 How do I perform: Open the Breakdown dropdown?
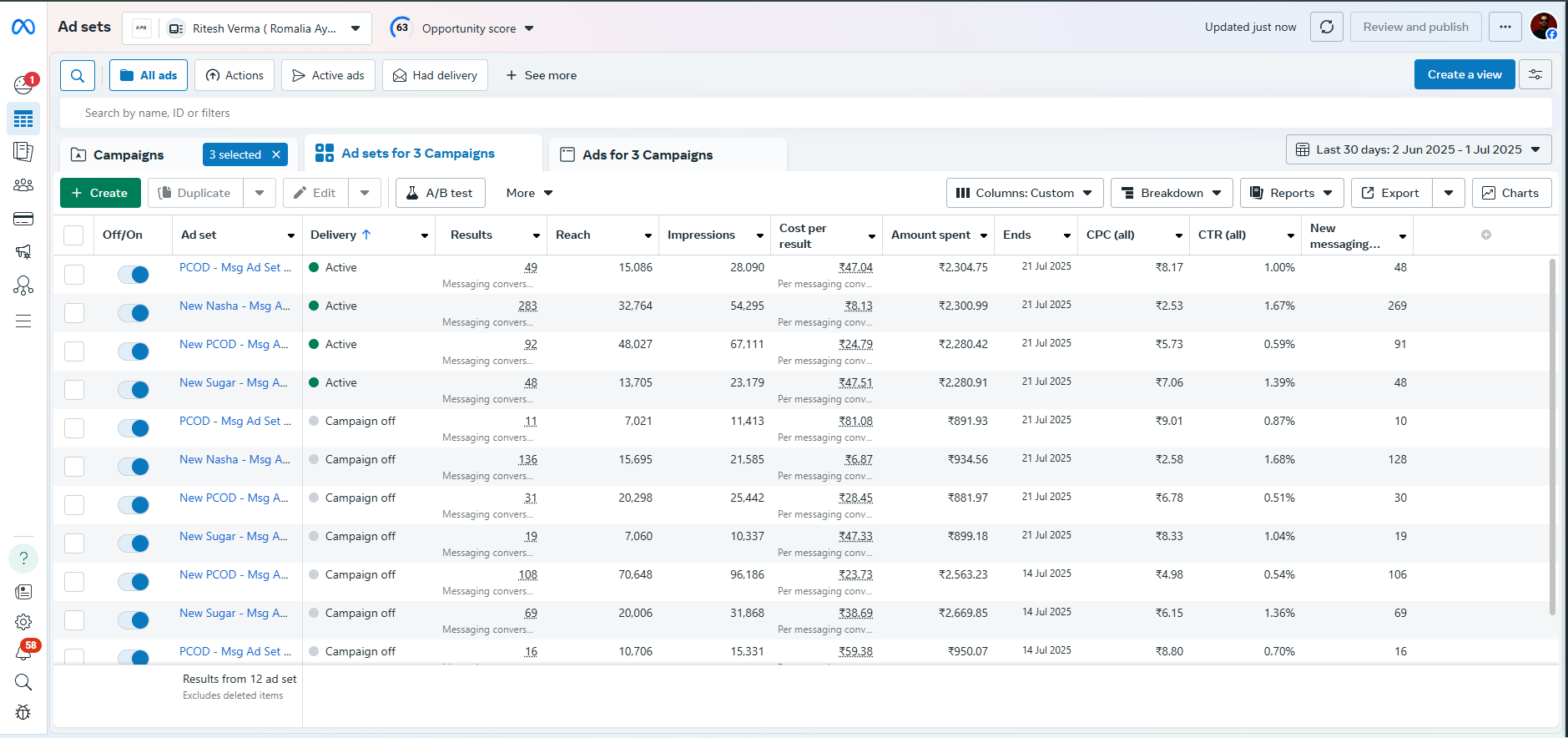pyautogui.click(x=1172, y=193)
